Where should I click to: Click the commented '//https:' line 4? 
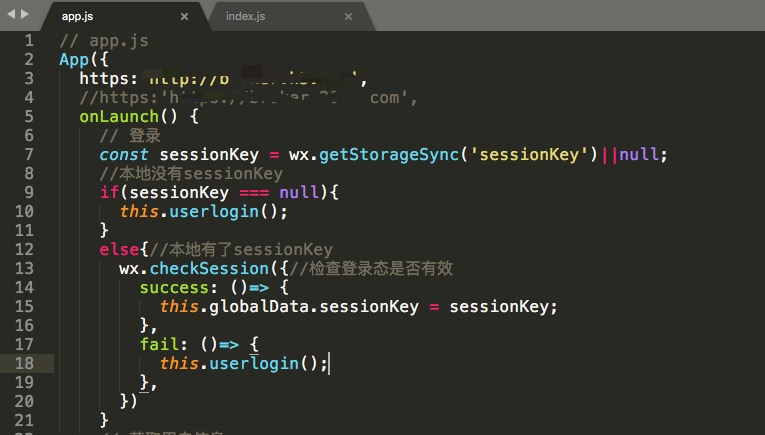pyautogui.click(x=247, y=98)
